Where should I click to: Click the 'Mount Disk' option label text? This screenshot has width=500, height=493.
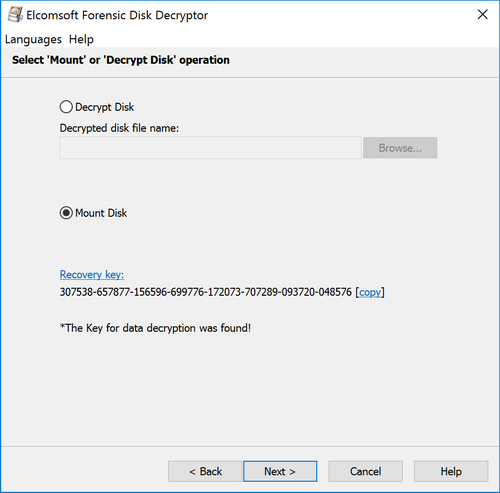point(101,213)
